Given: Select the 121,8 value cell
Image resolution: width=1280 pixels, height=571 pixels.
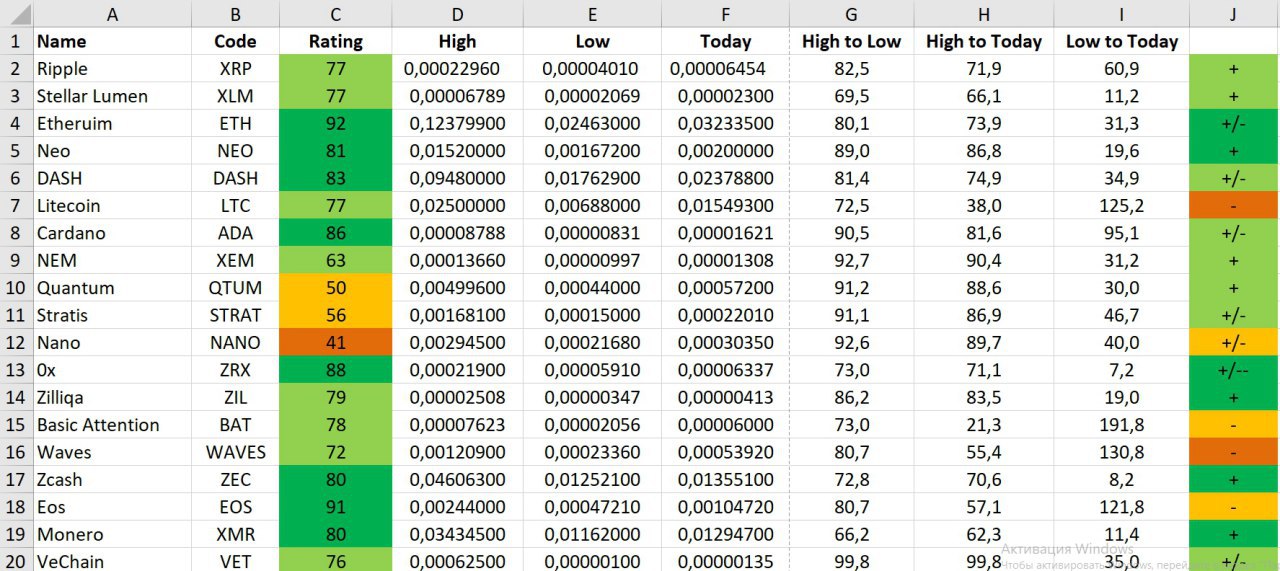Looking at the screenshot, I should pos(1122,507).
